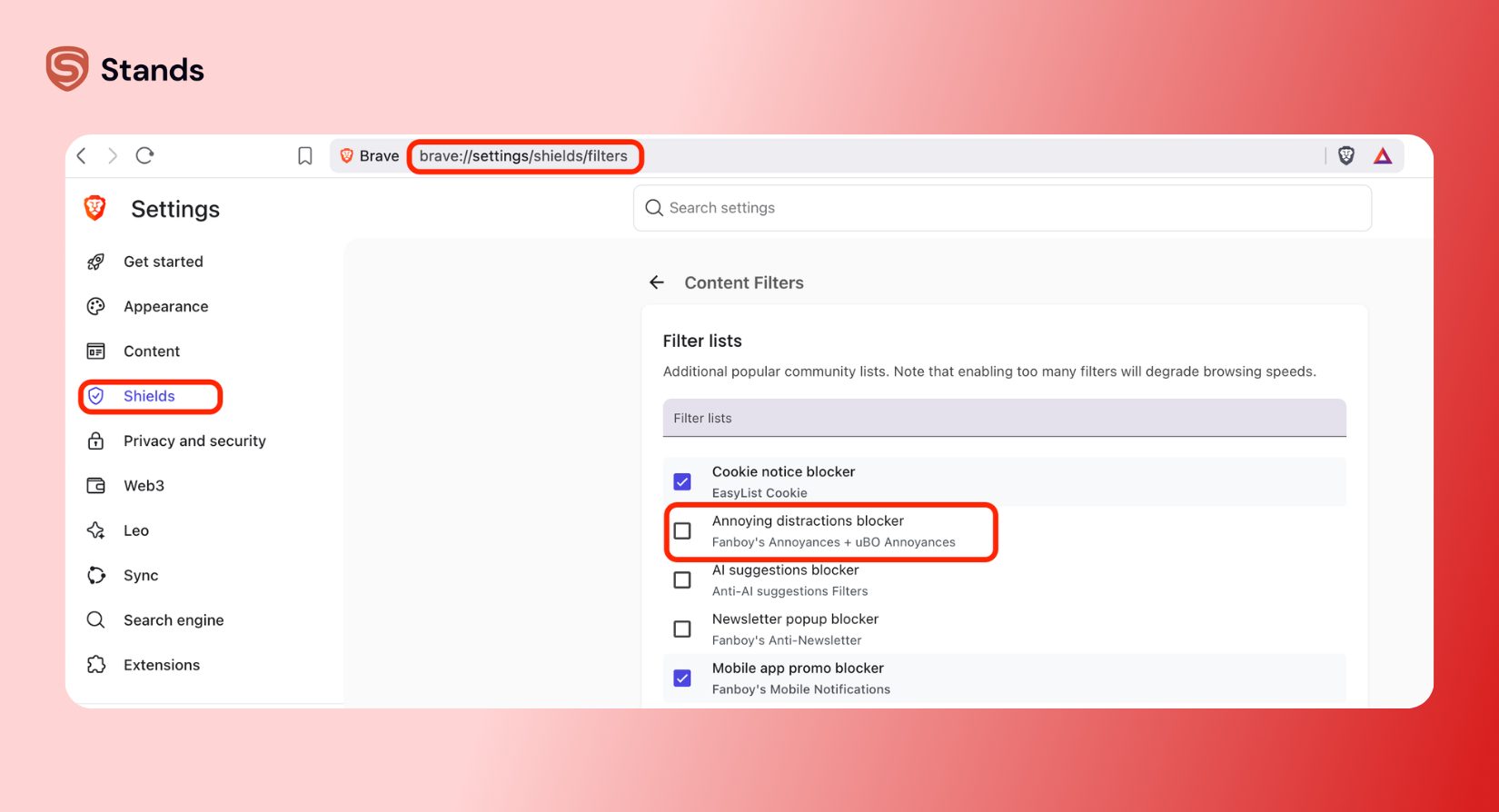Viewport: 1499px width, 812px height.
Task: Click the Annoying distractions blocker label
Action: (808, 520)
